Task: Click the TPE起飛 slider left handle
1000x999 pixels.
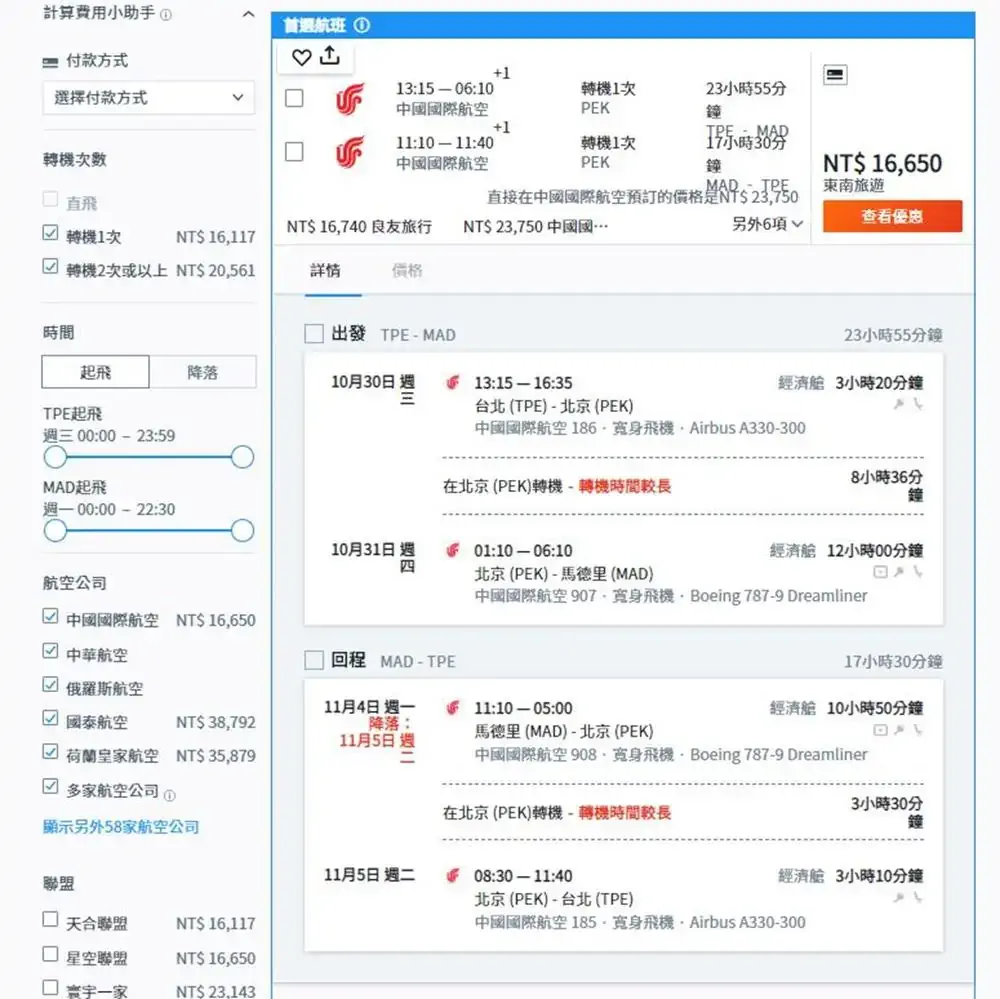Action: (x=55, y=457)
